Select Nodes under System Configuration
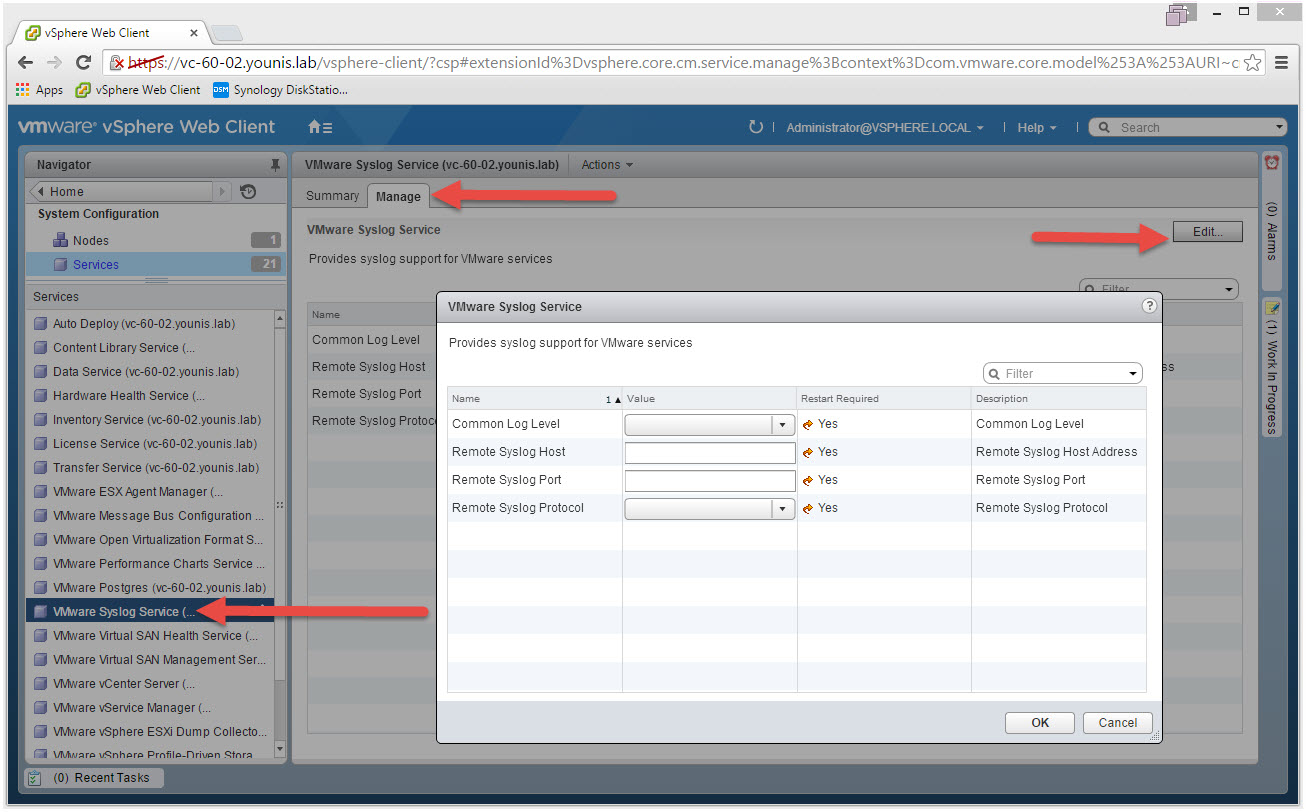 [x=155, y=240]
